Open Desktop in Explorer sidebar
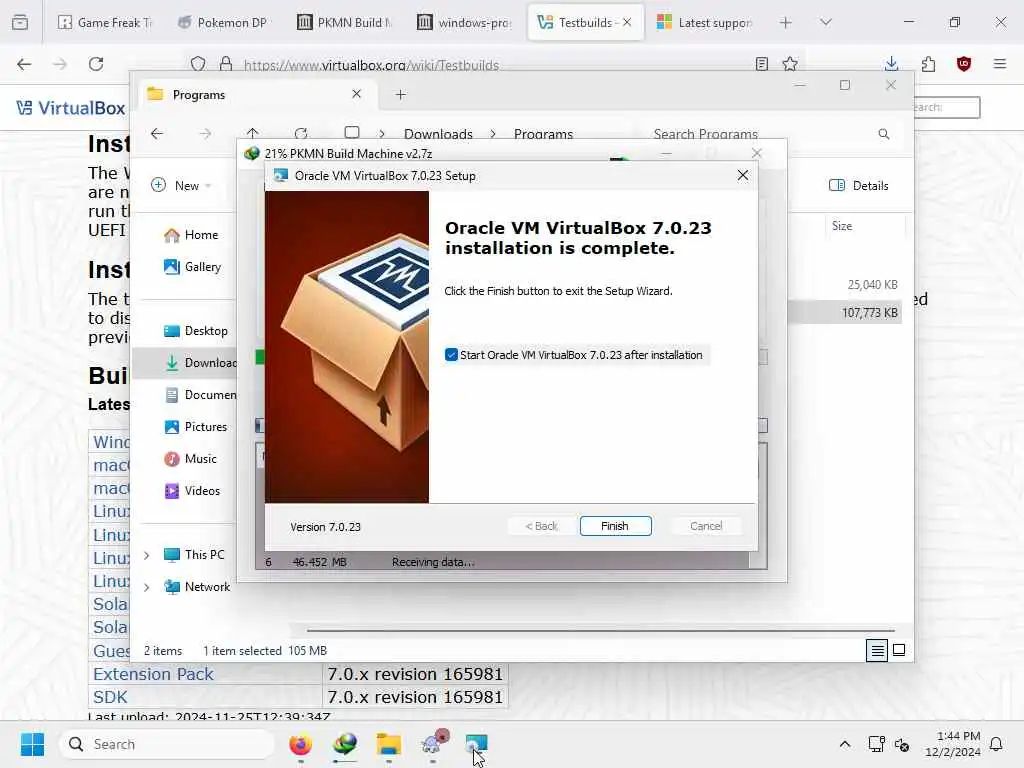Screen dimensions: 1024x768 195,330
